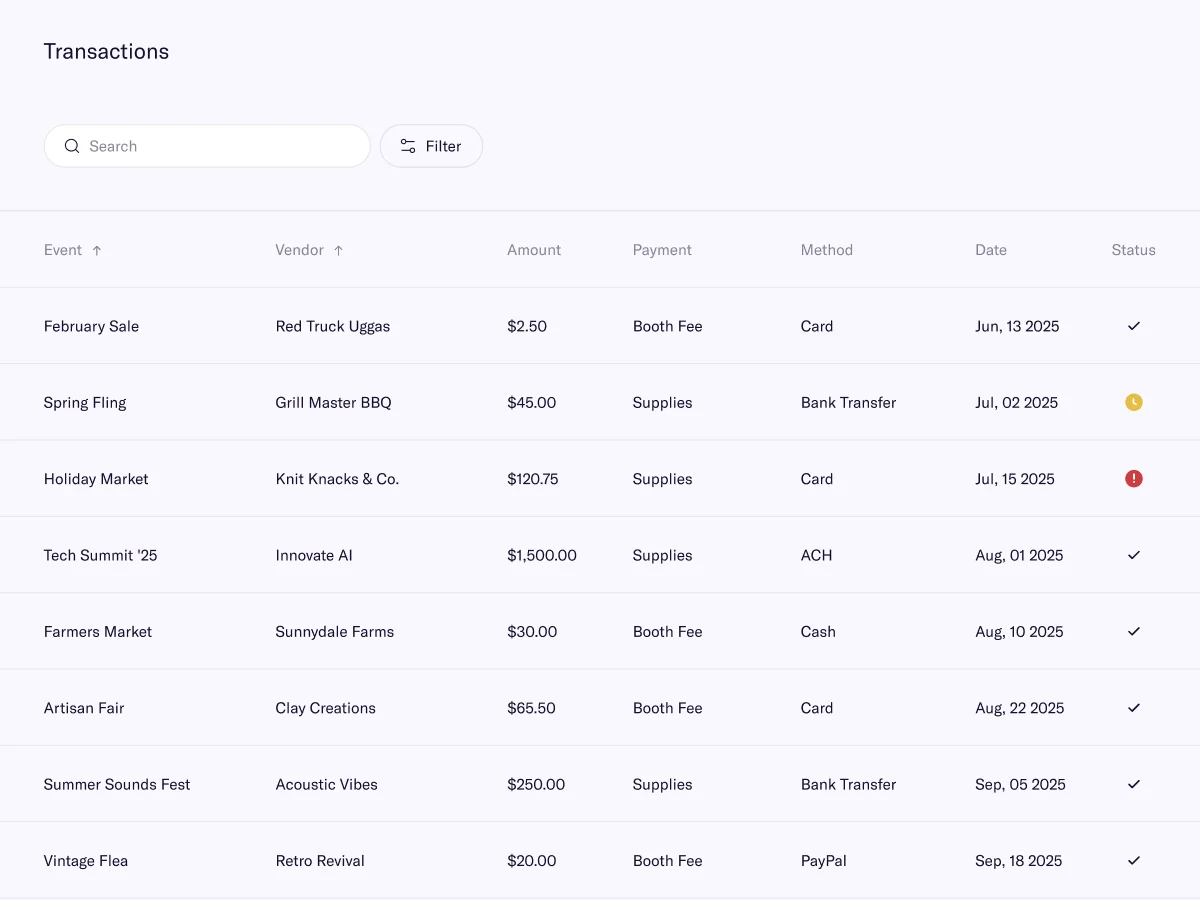Select the Tech Summit '25 event cell
Image resolution: width=1200 pixels, height=900 pixels.
pos(100,555)
